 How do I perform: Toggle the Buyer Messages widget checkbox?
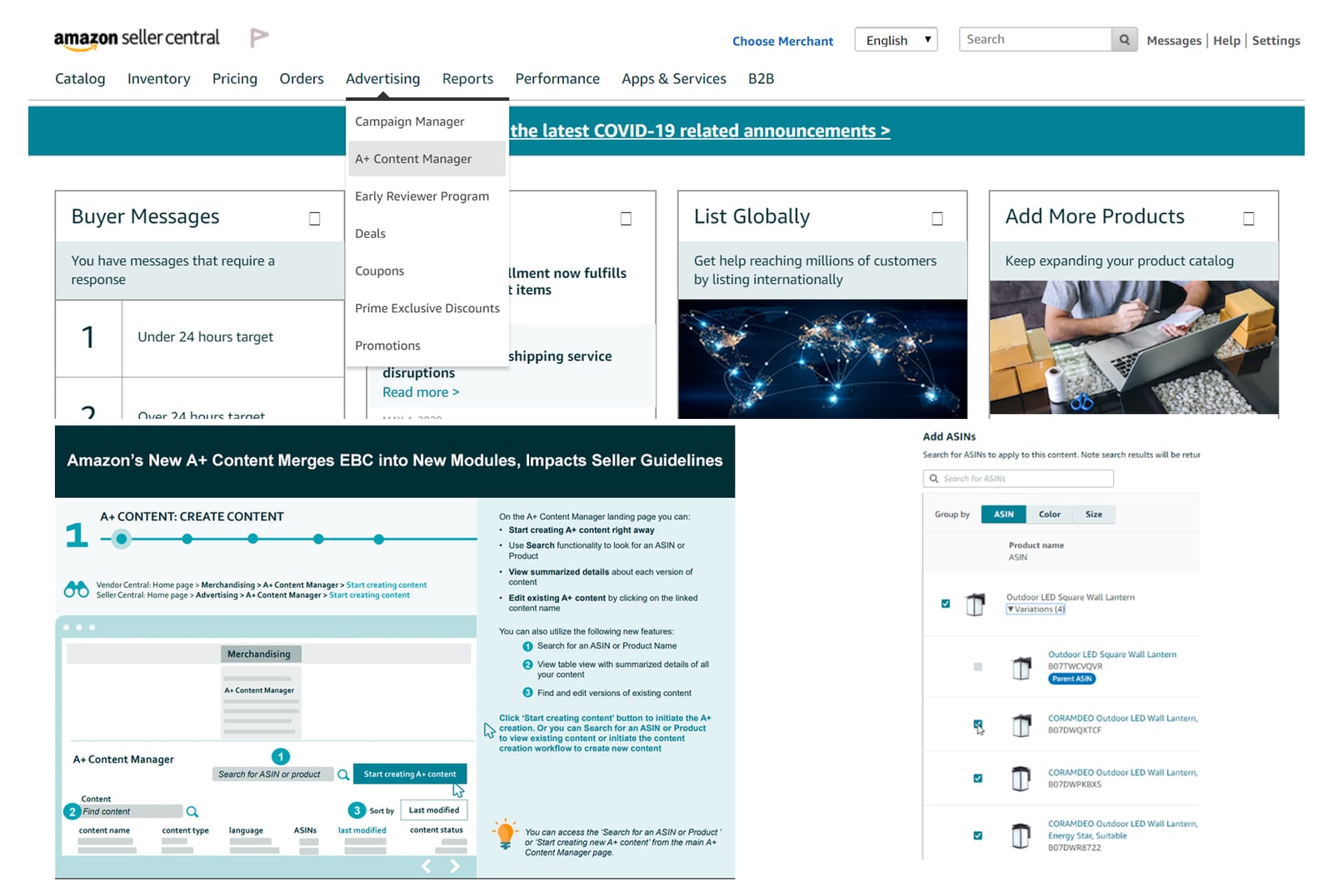[315, 218]
